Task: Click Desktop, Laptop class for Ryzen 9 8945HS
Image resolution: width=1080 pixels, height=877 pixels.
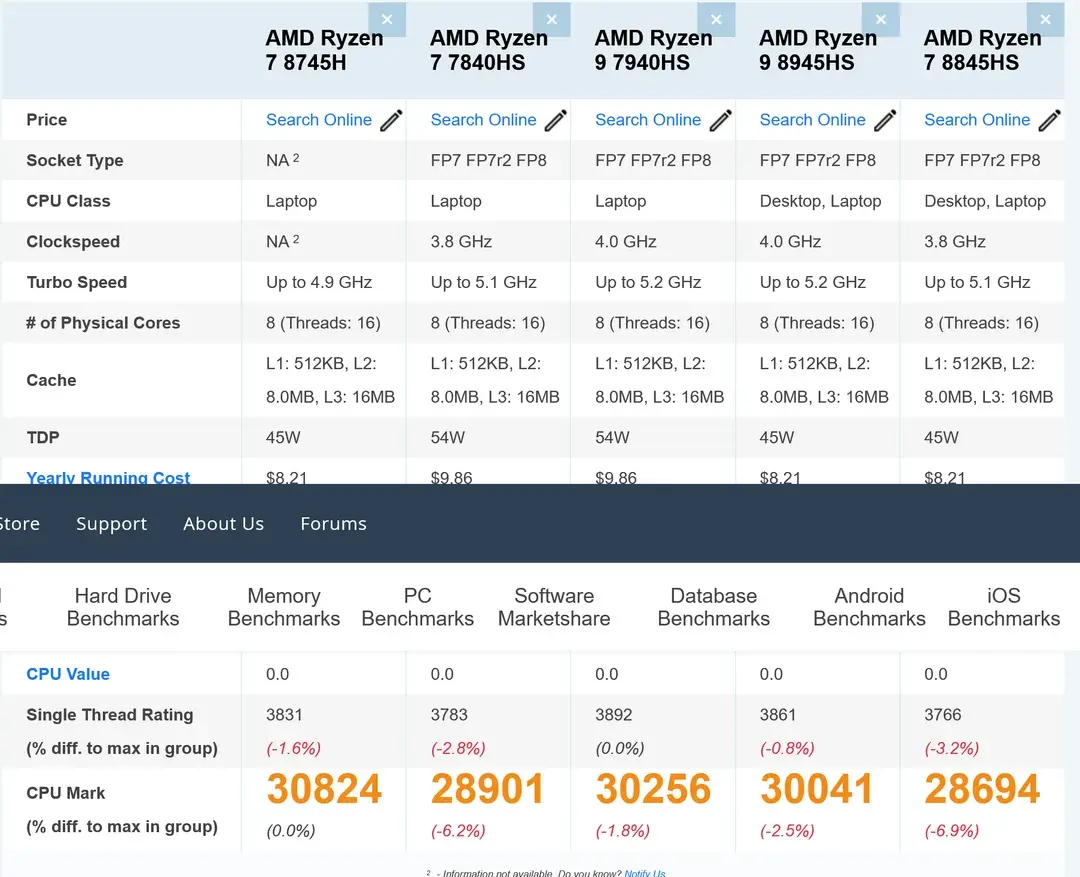Action: click(x=820, y=201)
